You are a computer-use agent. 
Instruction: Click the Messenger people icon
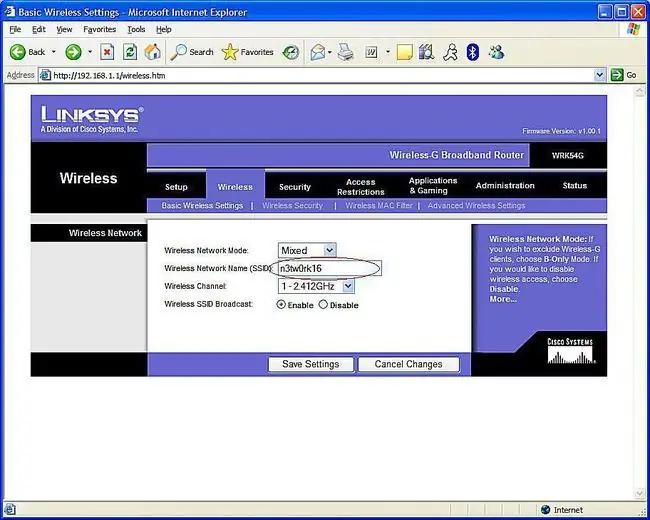[x=496, y=52]
